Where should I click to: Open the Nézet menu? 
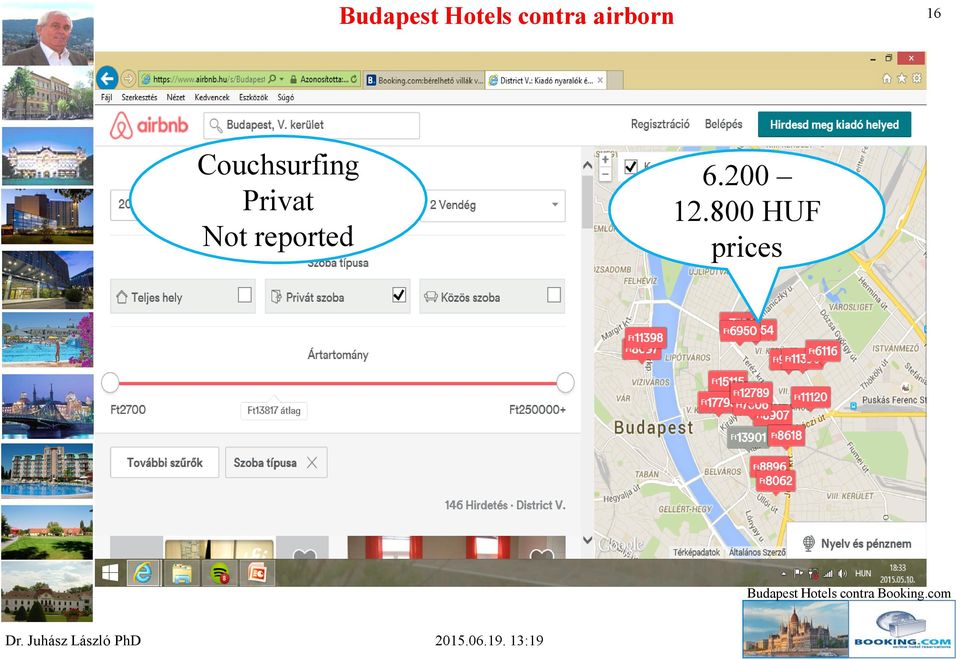click(x=176, y=97)
